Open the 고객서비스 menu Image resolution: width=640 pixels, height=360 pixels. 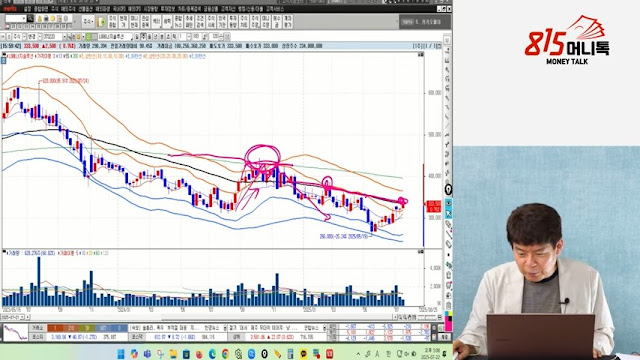pyautogui.click(x=275, y=9)
